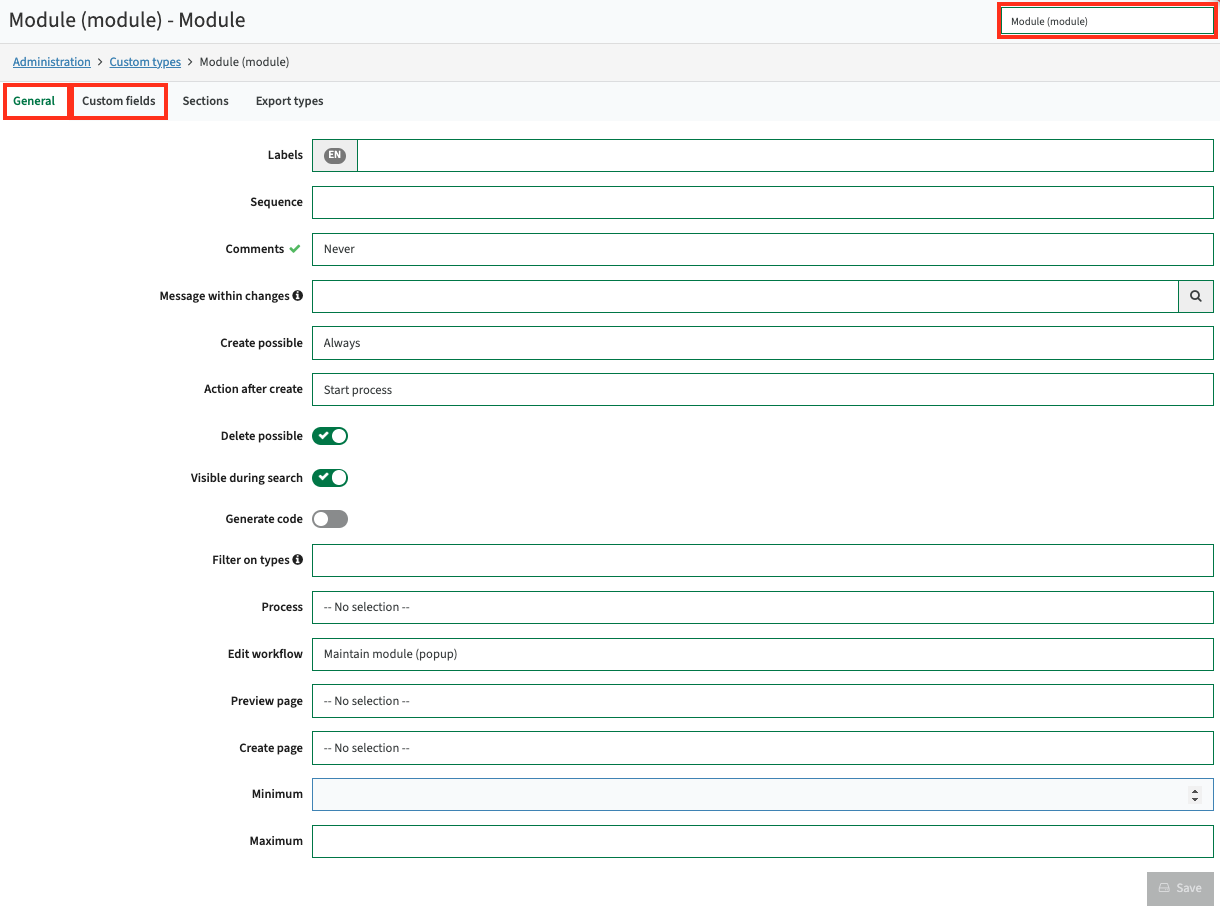Click the green checkmark beside Comments
The height and width of the screenshot is (912, 1220).
295,249
